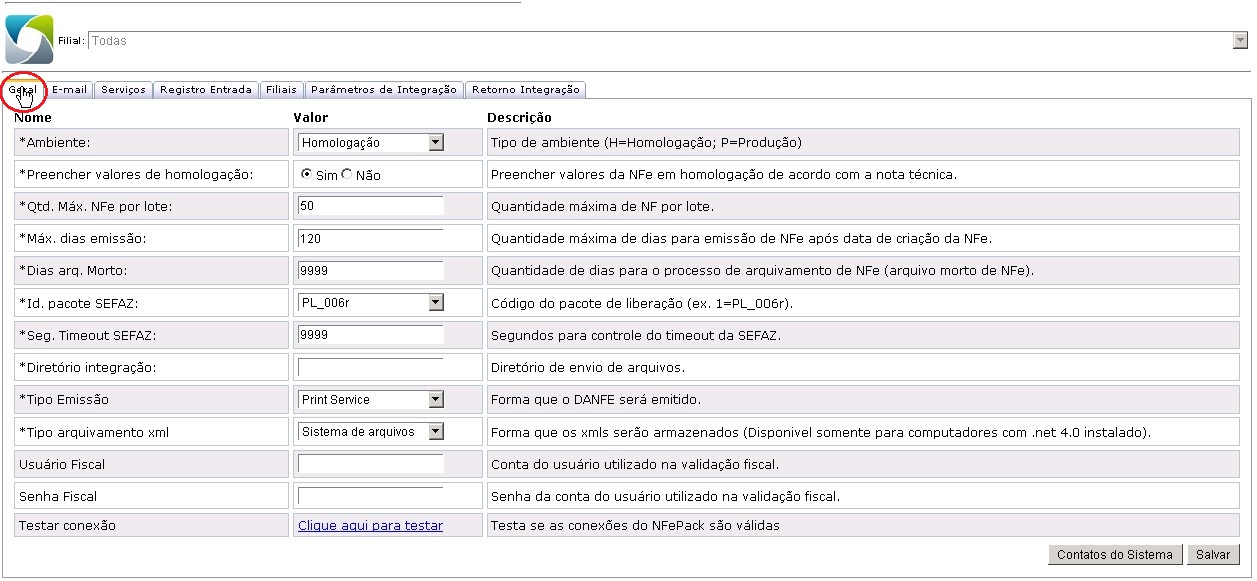Image resolution: width=1257 pixels, height=581 pixels.
Task: Click the 'Clique aqui para testar' link
Action: pos(370,526)
